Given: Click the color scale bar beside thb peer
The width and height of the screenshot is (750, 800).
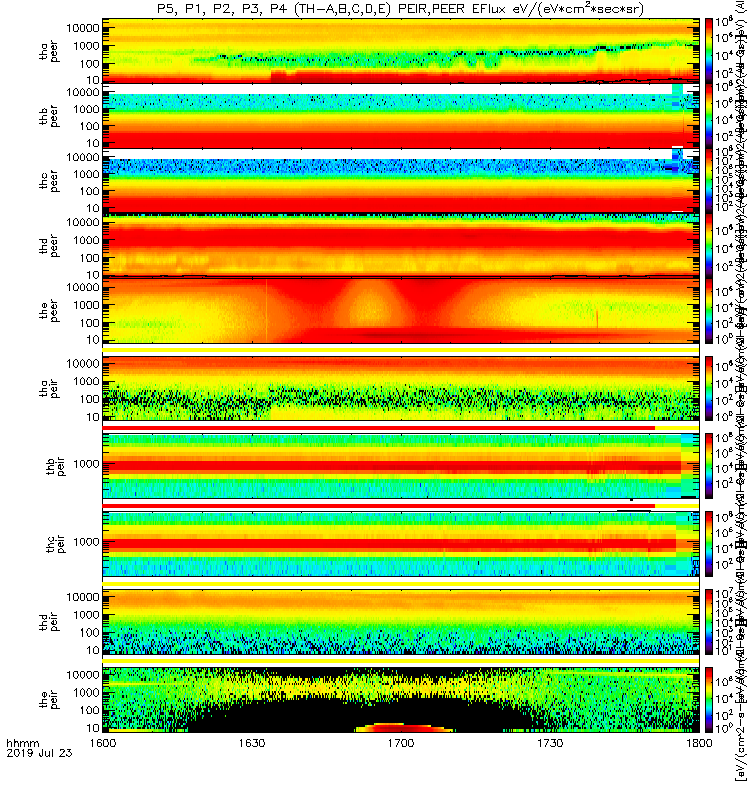Looking at the screenshot, I should [709, 116].
